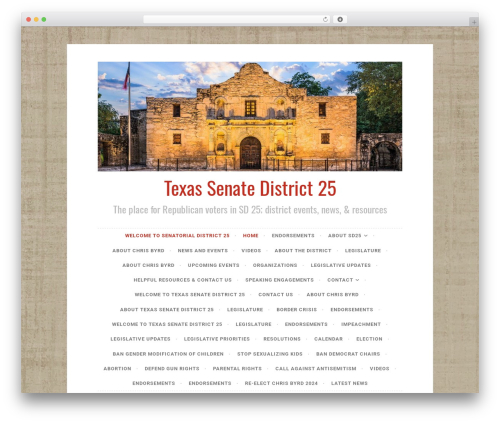The width and height of the screenshot is (500, 423).
Task: Open About Chris Byrd beside News and Events
Action: (138, 250)
